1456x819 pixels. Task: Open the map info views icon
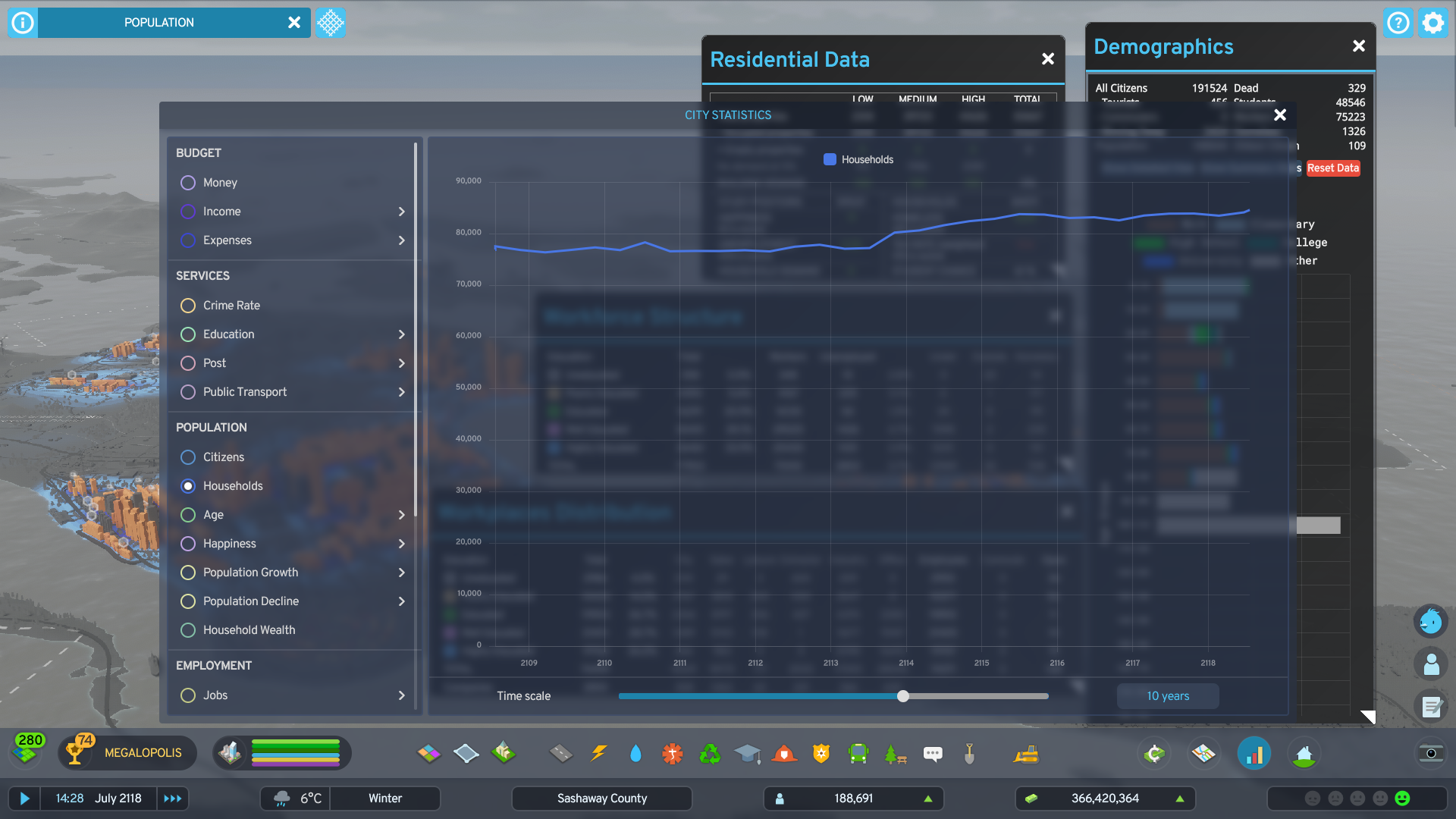1203,753
